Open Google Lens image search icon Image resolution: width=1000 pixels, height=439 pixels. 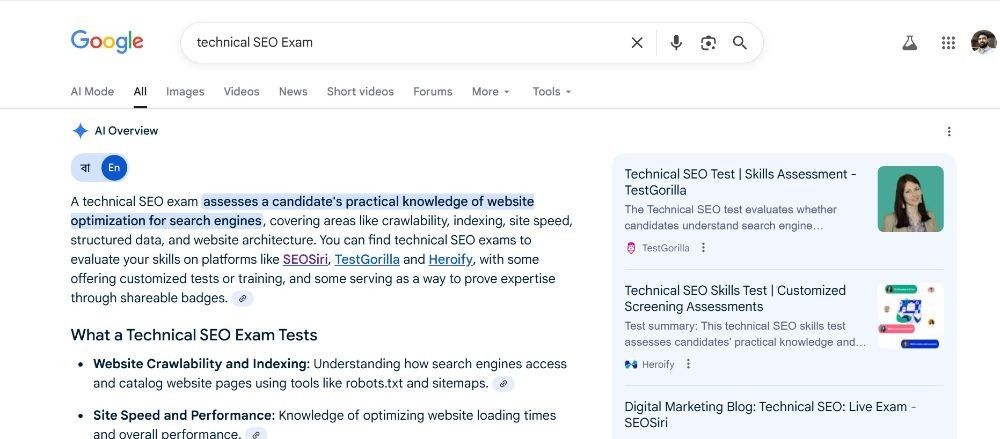[708, 43]
